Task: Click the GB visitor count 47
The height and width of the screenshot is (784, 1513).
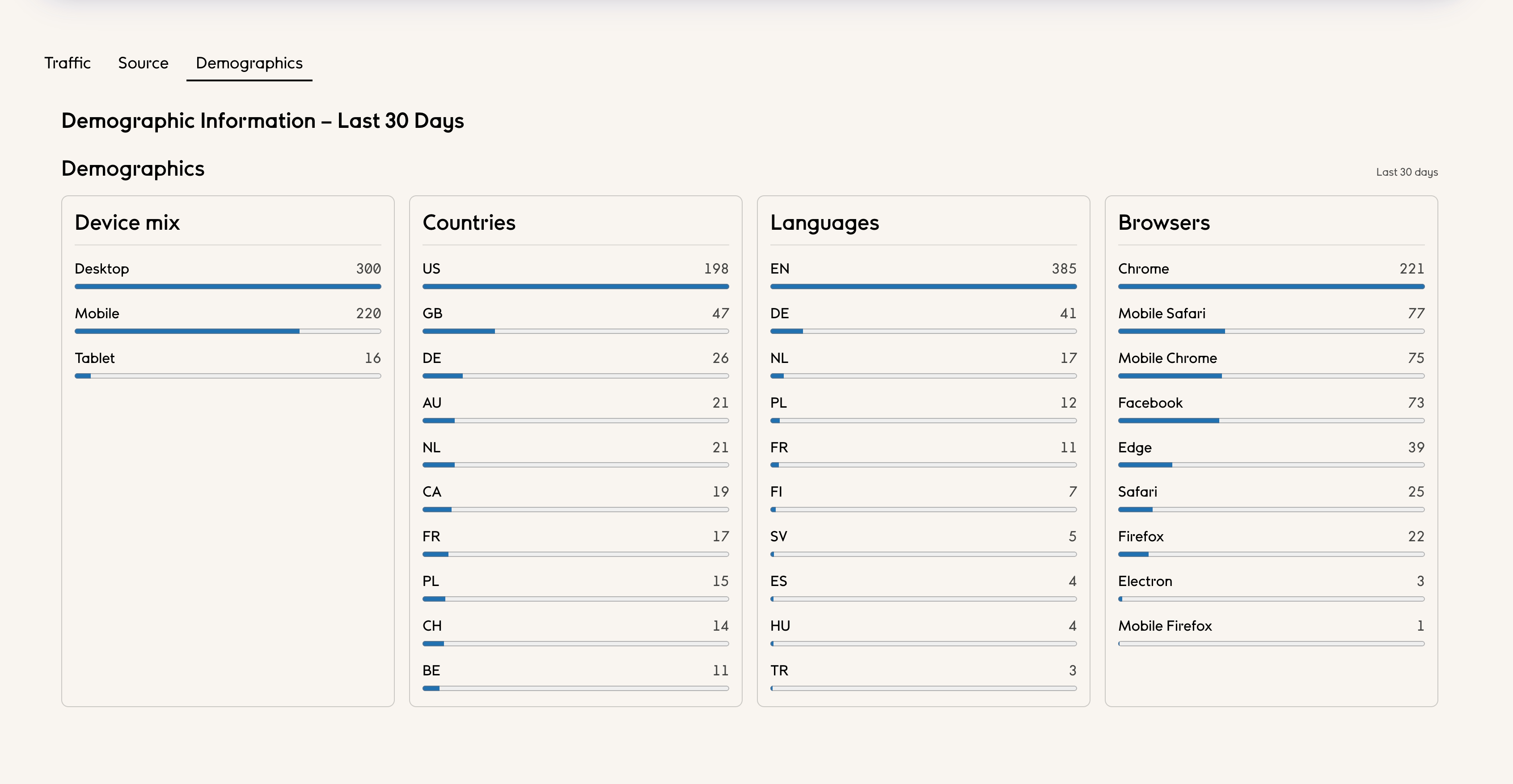Action: tap(721, 314)
